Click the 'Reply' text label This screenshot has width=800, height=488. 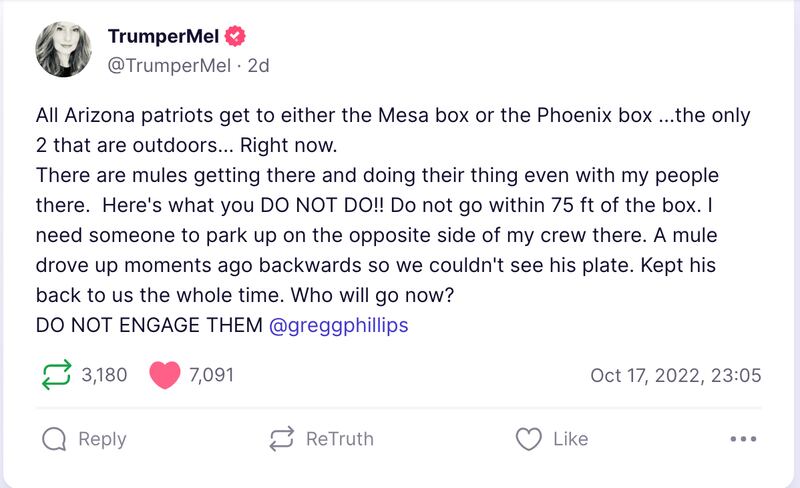(102, 438)
